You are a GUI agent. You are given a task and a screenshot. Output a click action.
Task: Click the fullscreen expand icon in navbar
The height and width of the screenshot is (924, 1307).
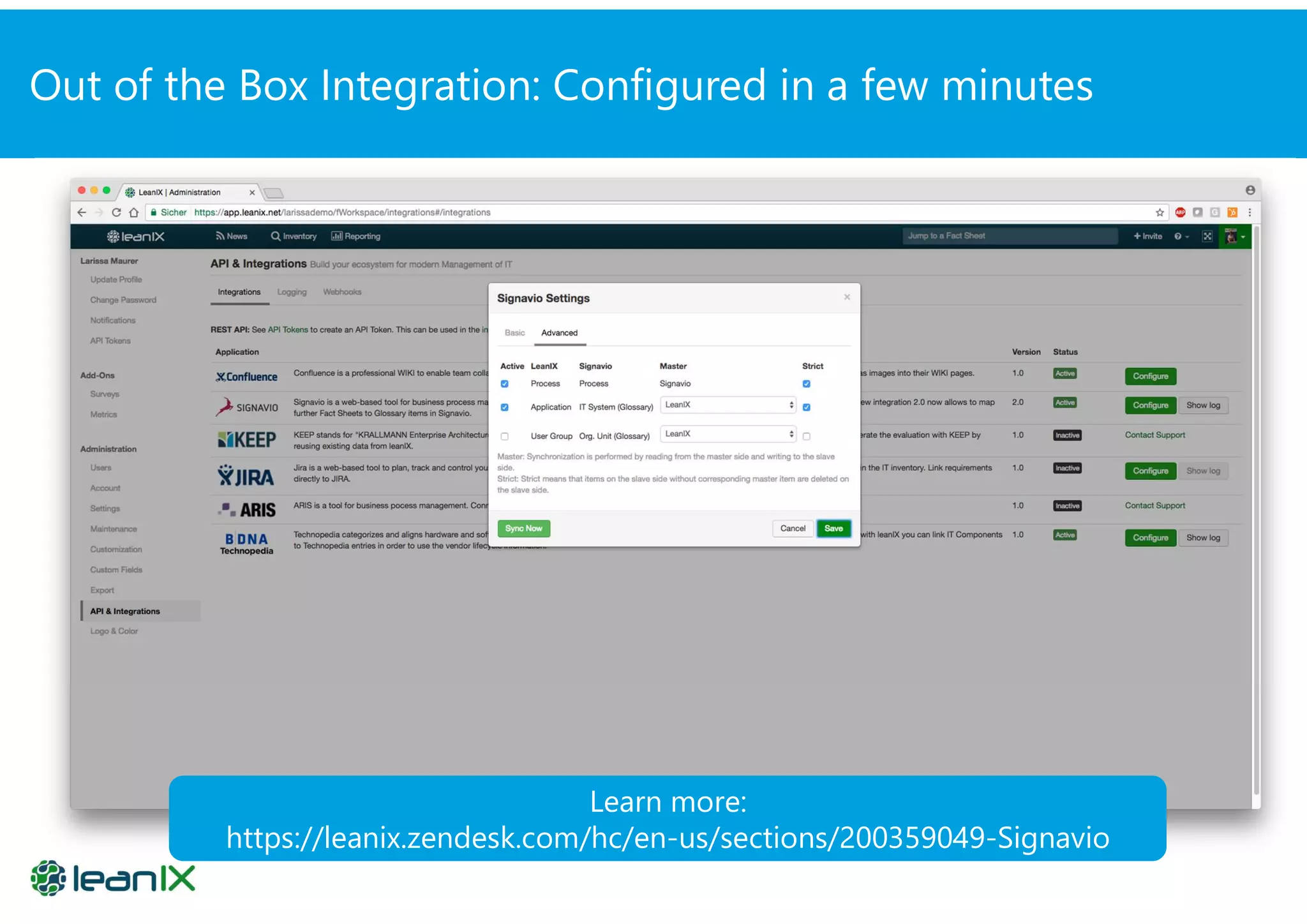1207,236
